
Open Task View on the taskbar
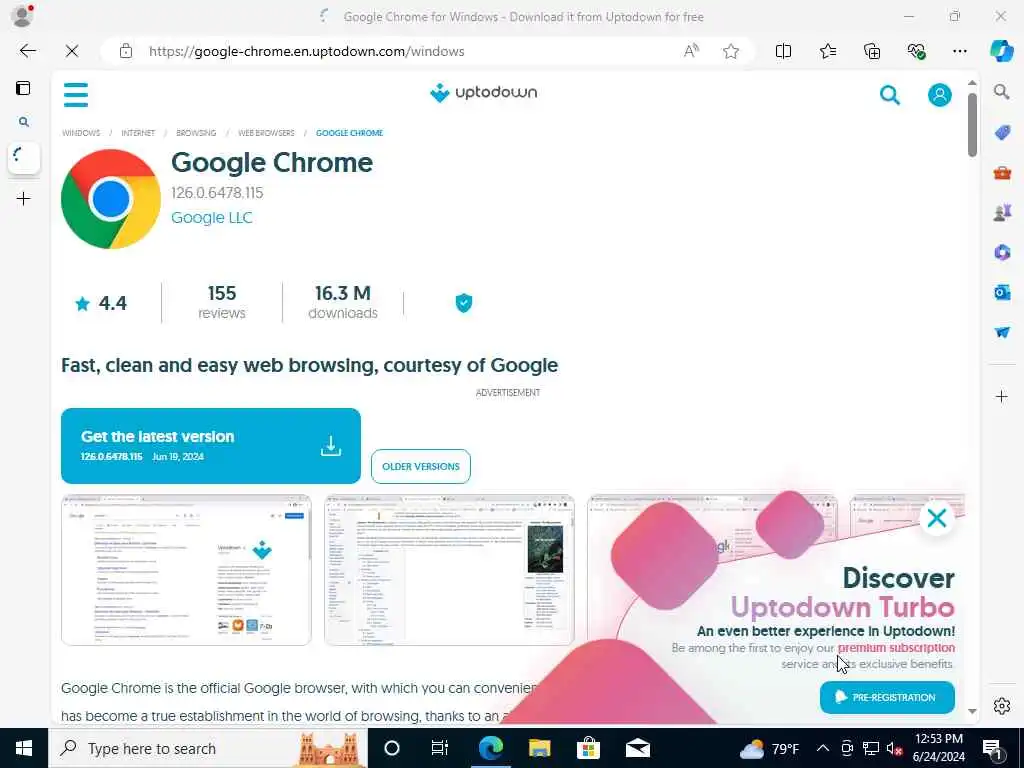(x=440, y=748)
